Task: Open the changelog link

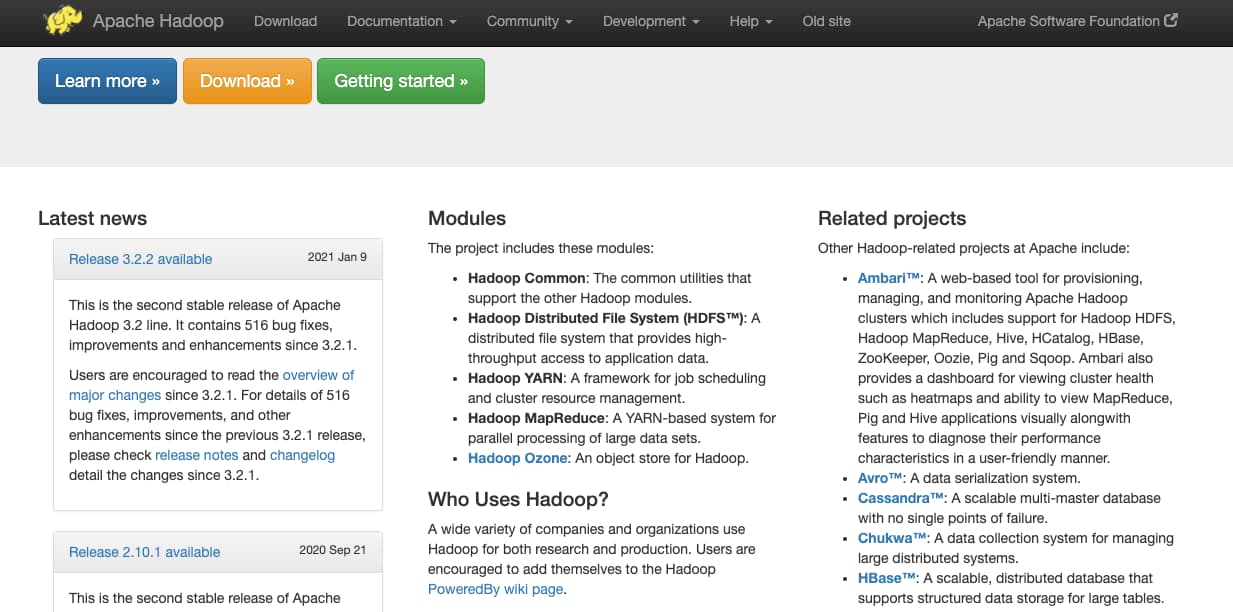Action: point(302,455)
